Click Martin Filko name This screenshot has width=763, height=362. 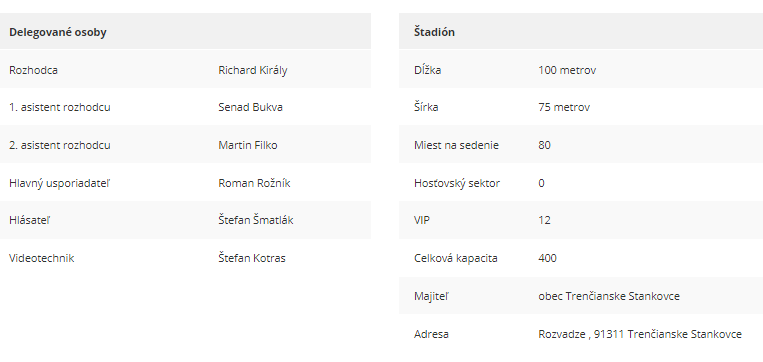tap(248, 145)
